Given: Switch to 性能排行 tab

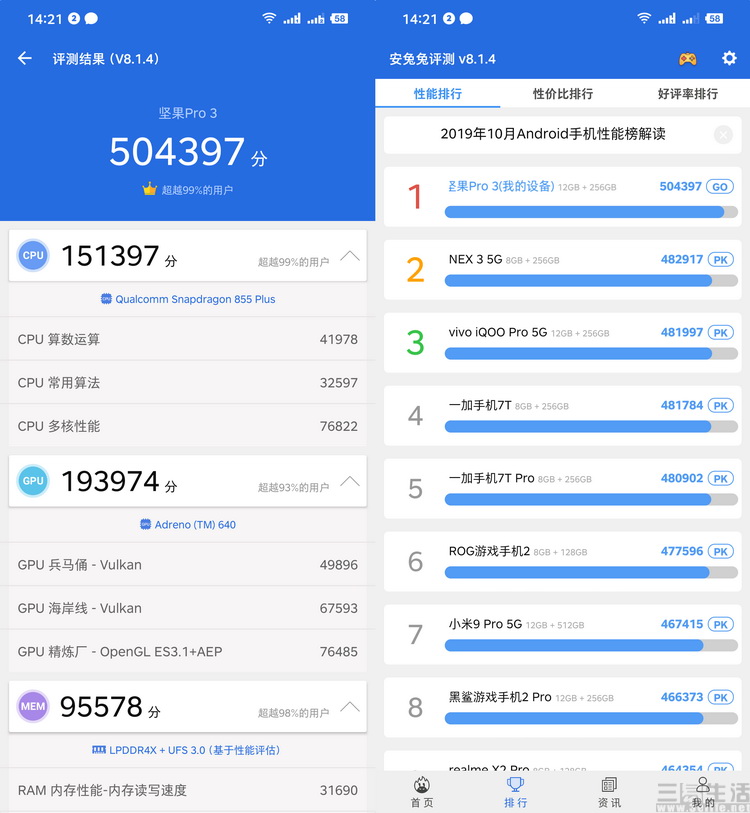Looking at the screenshot, I should click(438, 94).
